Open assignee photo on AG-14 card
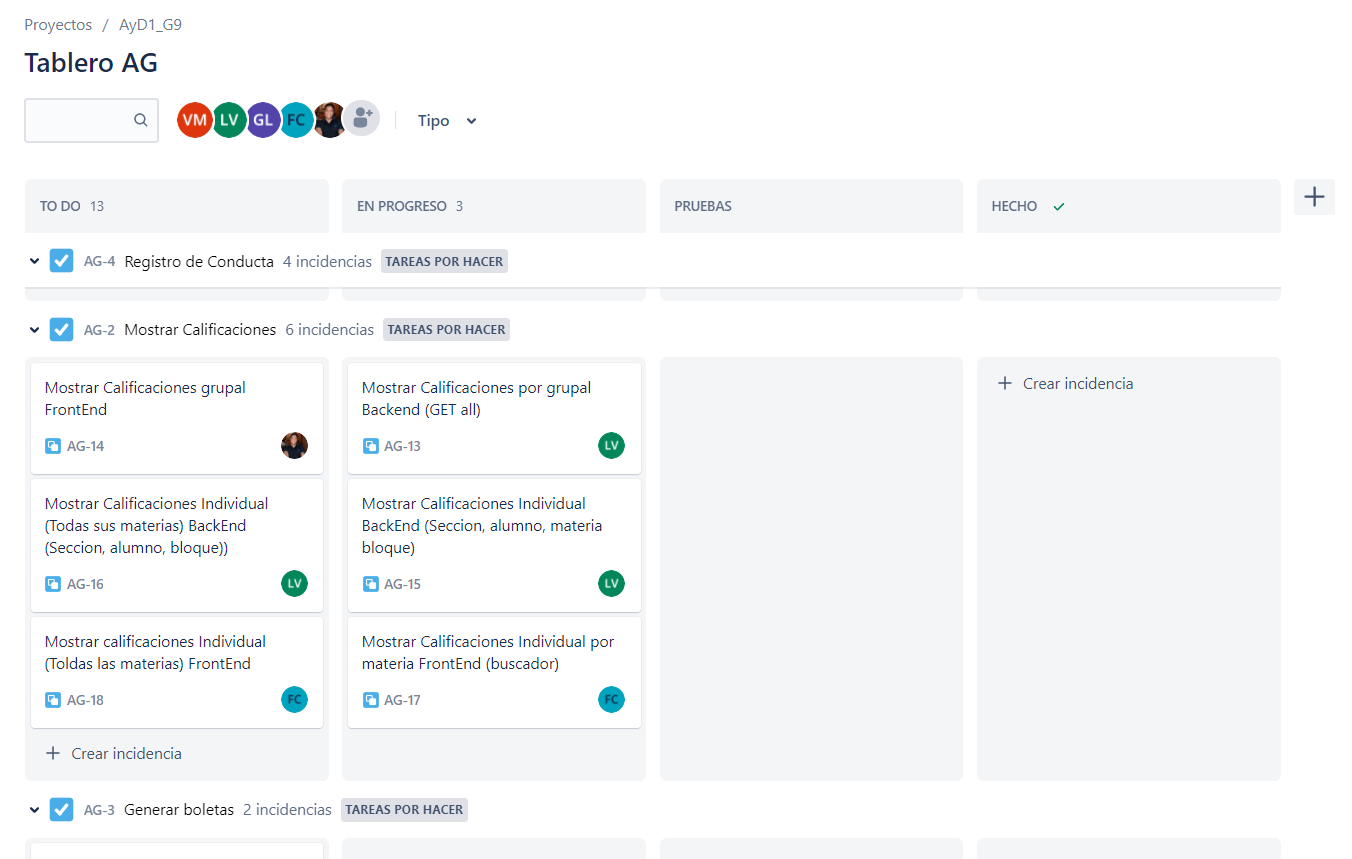This screenshot has width=1352, height=859. click(x=294, y=445)
